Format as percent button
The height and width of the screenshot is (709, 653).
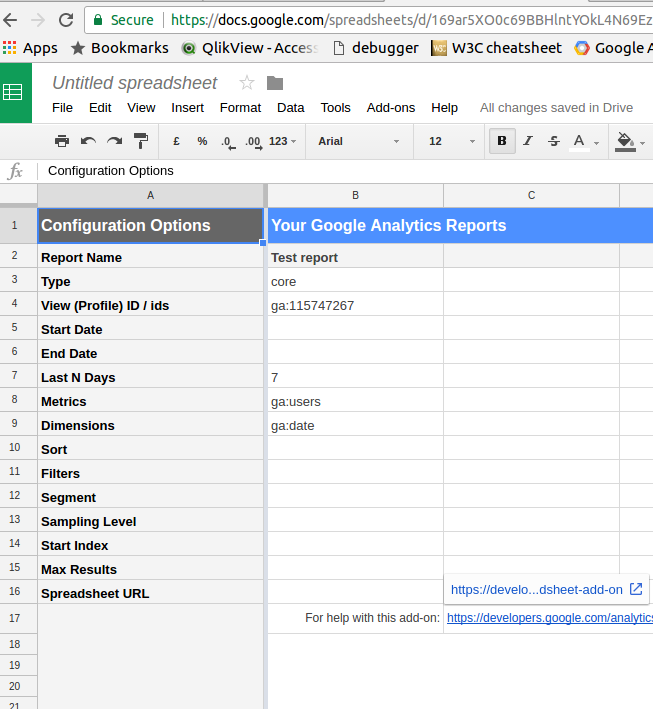[202, 141]
